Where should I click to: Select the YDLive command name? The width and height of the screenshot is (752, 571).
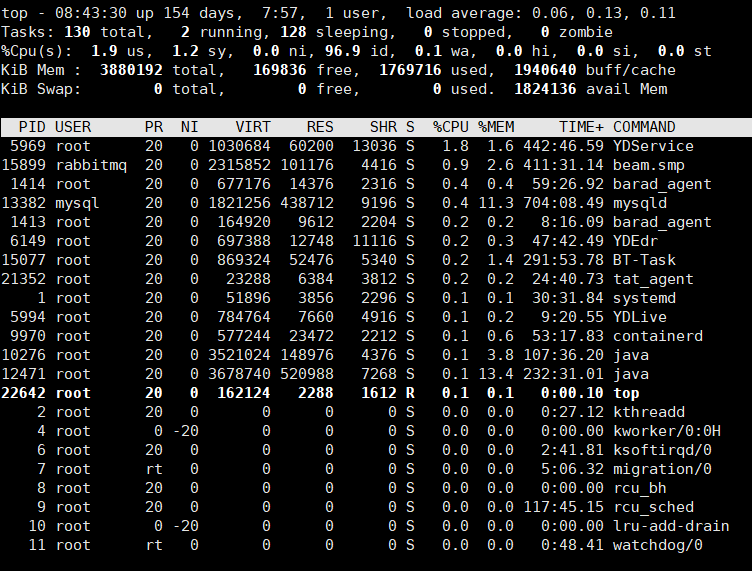click(x=640, y=317)
